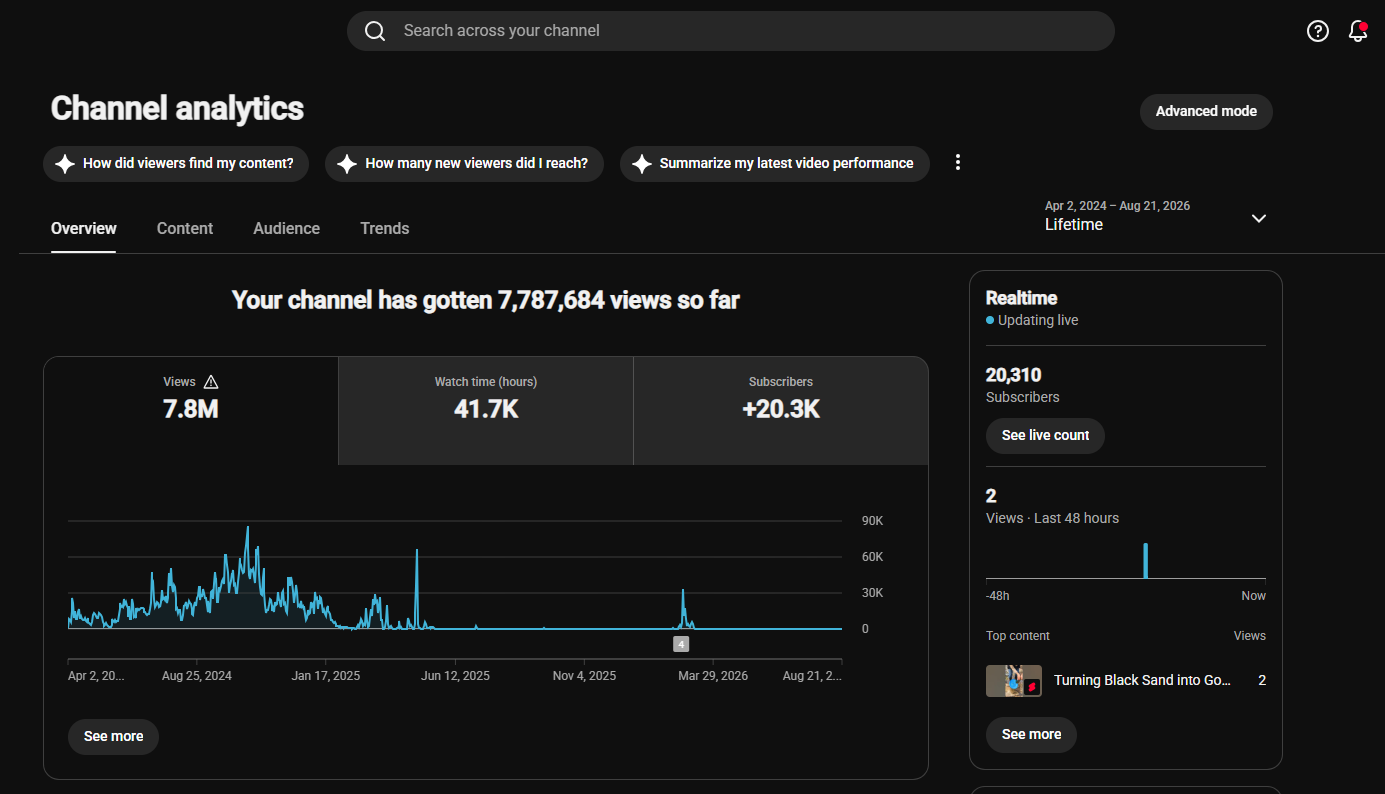Open the notifications bell
This screenshot has width=1385, height=794.
tap(1358, 31)
